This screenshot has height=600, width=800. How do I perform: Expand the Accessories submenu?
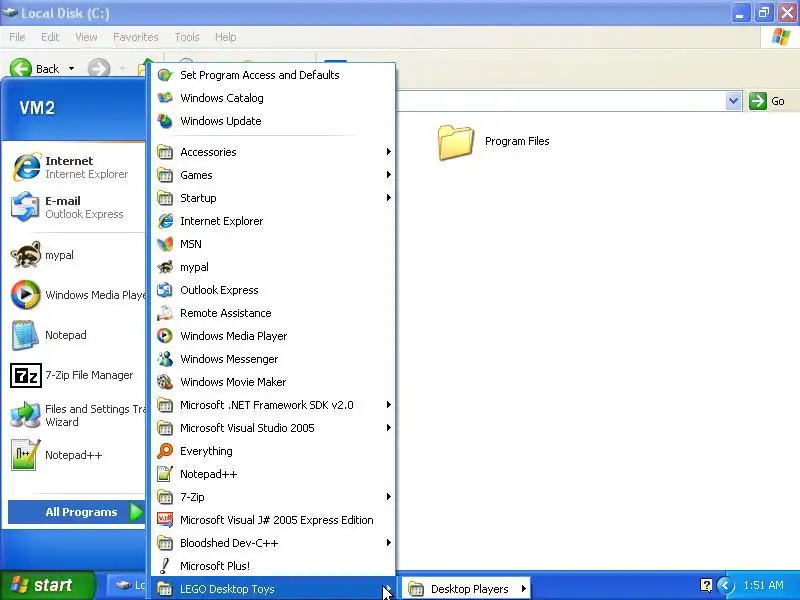pos(273,152)
